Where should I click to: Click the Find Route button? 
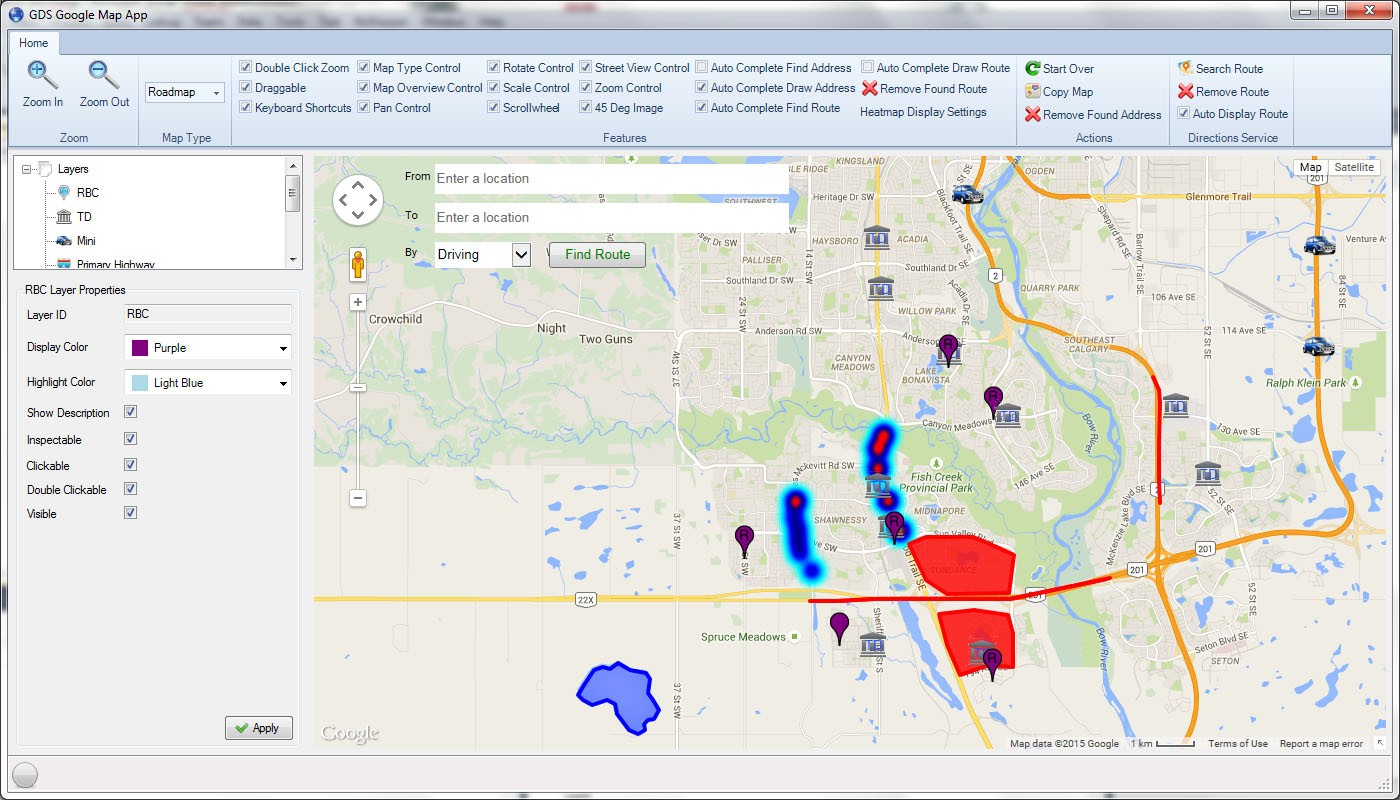pos(597,254)
